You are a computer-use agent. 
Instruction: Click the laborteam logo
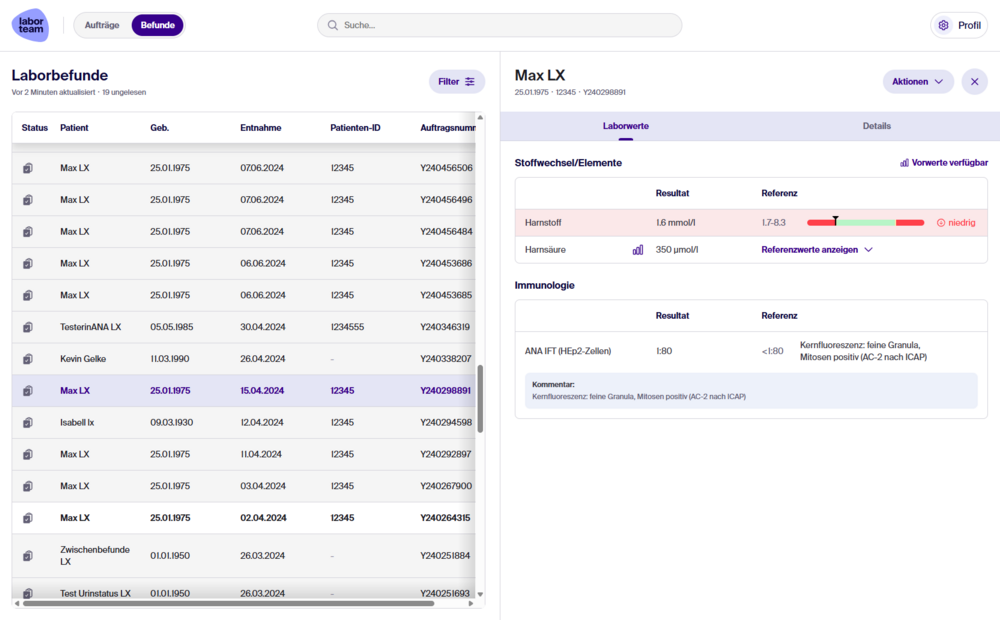pyautogui.click(x=30, y=25)
